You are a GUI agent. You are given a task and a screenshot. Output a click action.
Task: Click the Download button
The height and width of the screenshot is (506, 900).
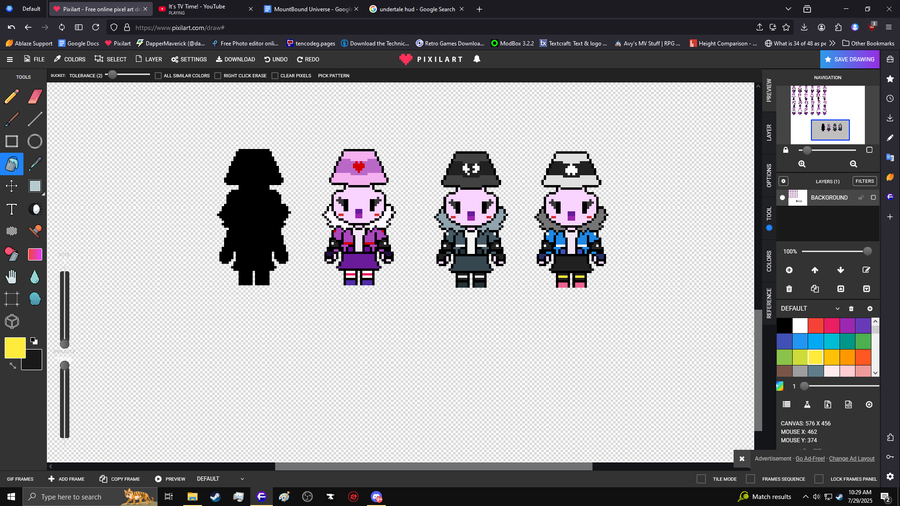235,59
